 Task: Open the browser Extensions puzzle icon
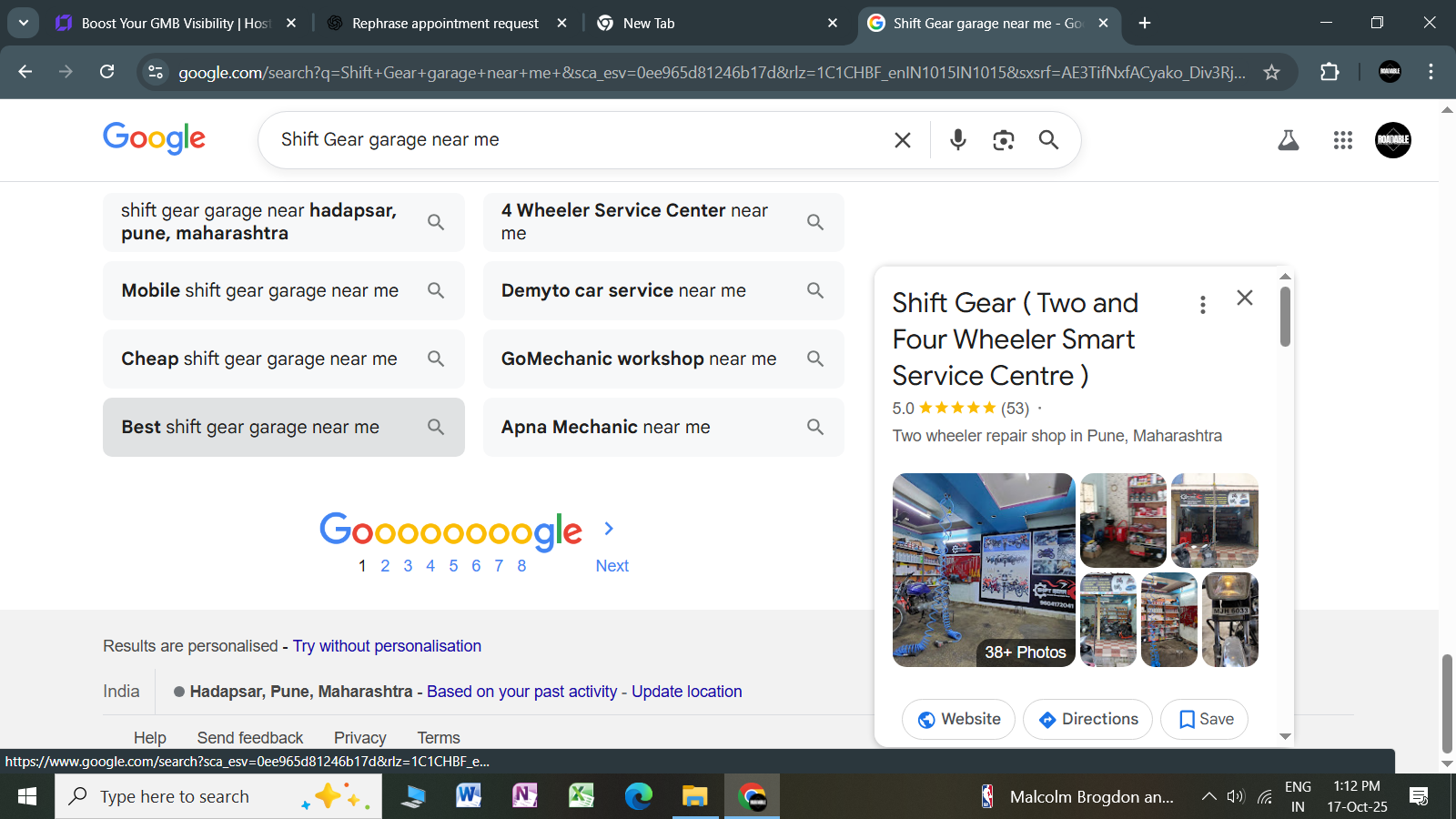click(1330, 72)
